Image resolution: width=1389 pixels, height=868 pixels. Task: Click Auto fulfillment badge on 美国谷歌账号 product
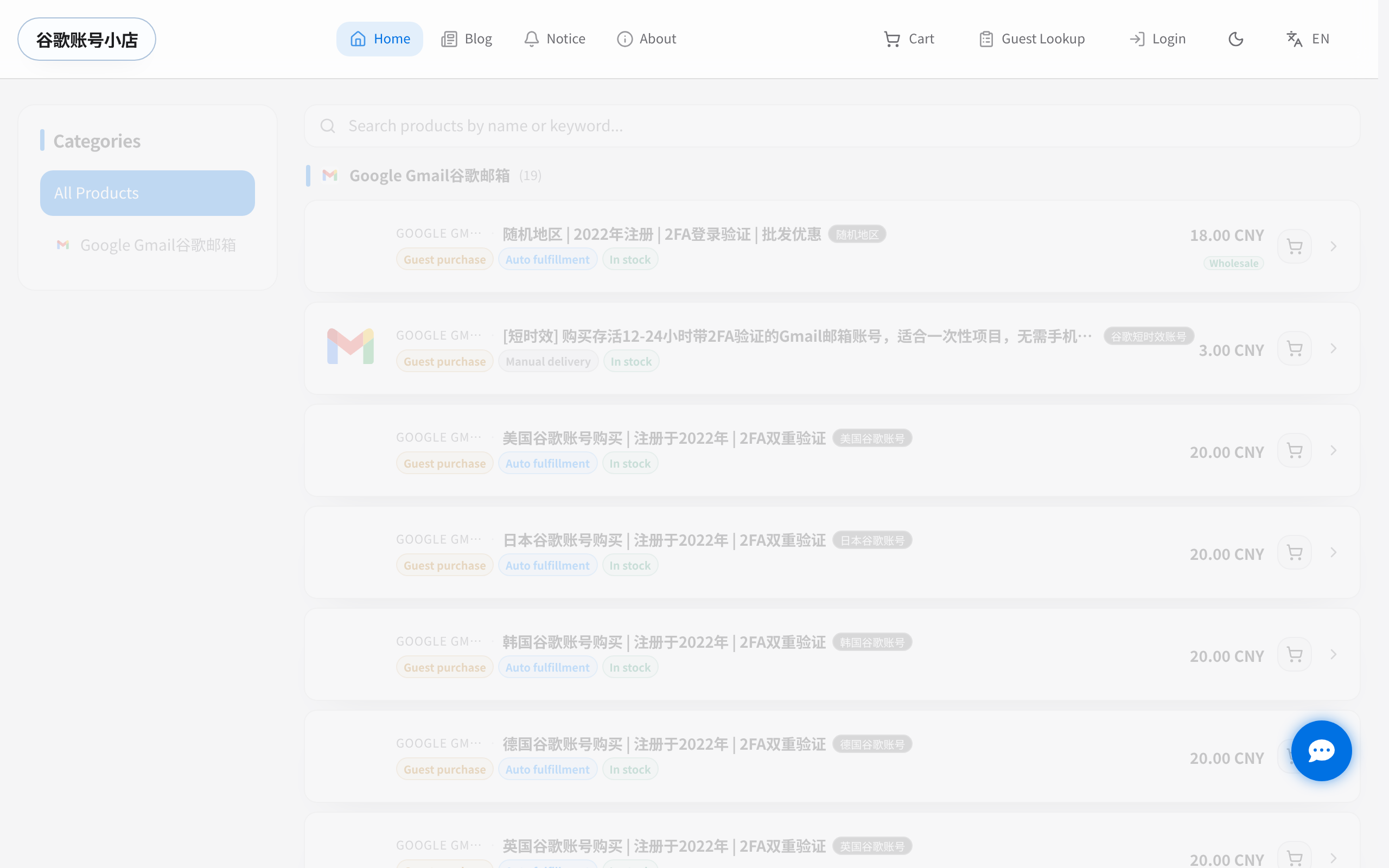[x=547, y=463]
